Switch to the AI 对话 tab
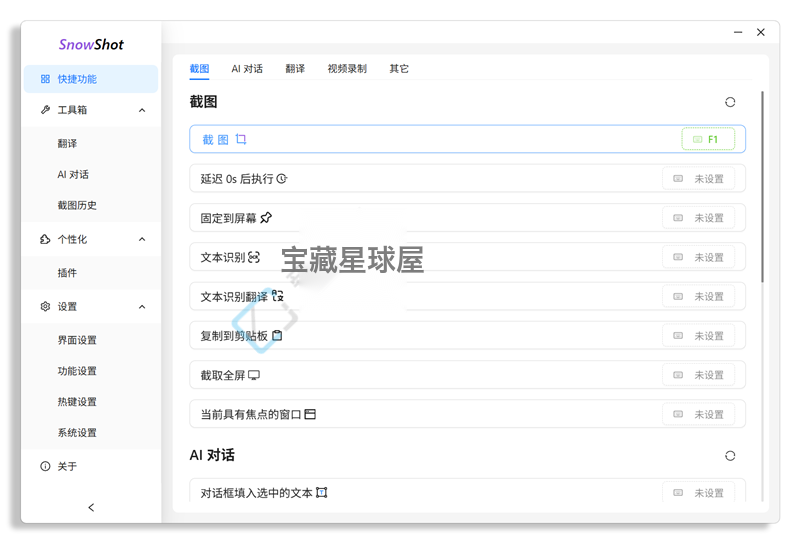The width and height of the screenshot is (800, 543). 247,69
